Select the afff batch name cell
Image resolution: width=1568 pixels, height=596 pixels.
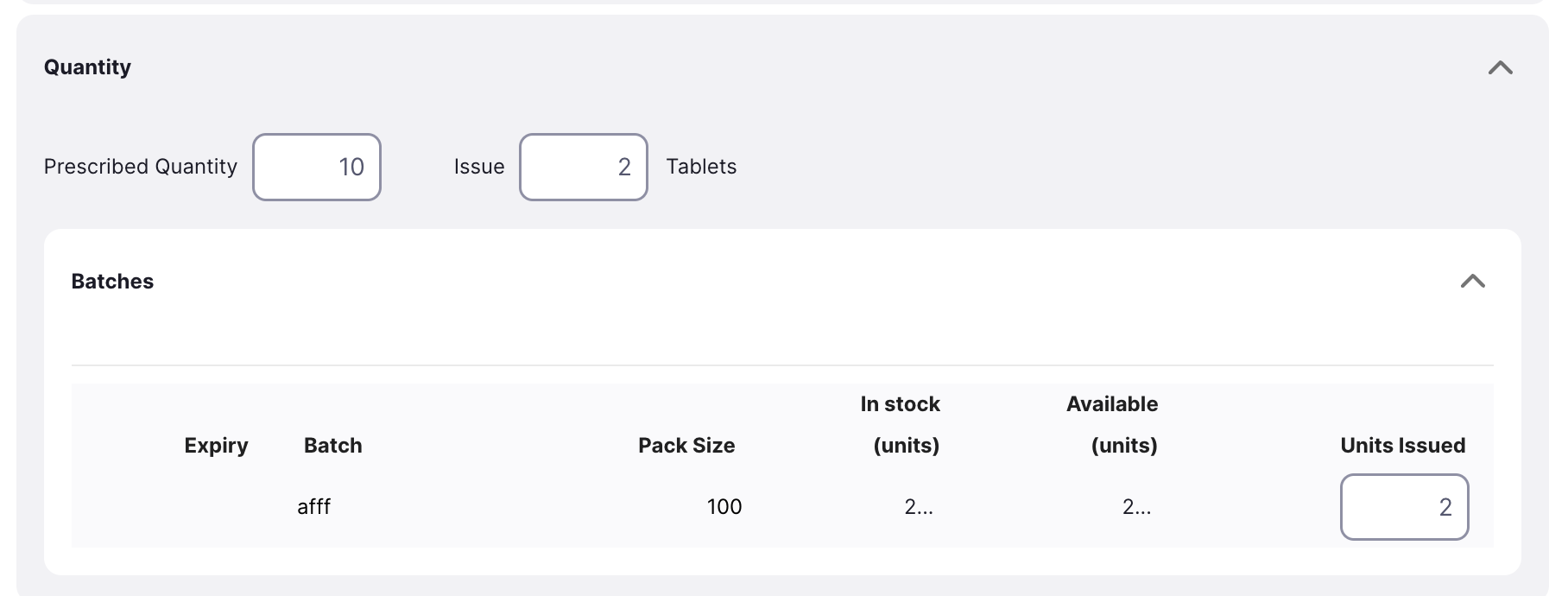314,507
